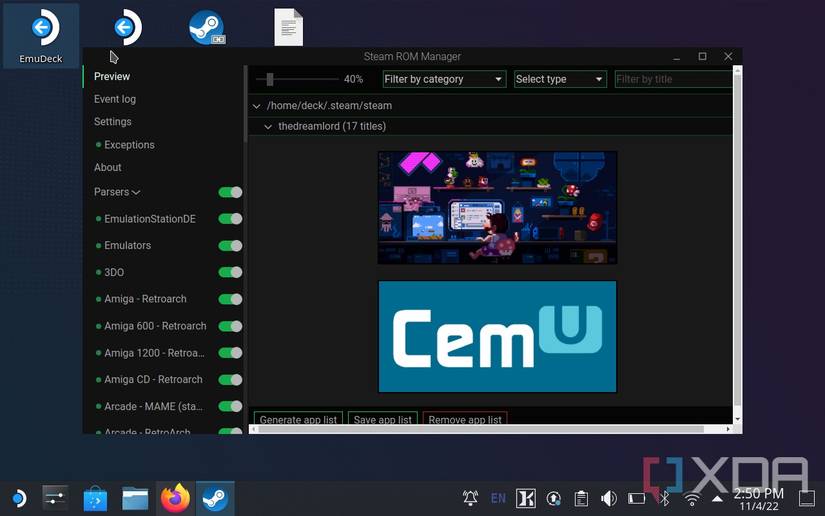Open the Settings page
The height and width of the screenshot is (516, 825).
point(113,122)
